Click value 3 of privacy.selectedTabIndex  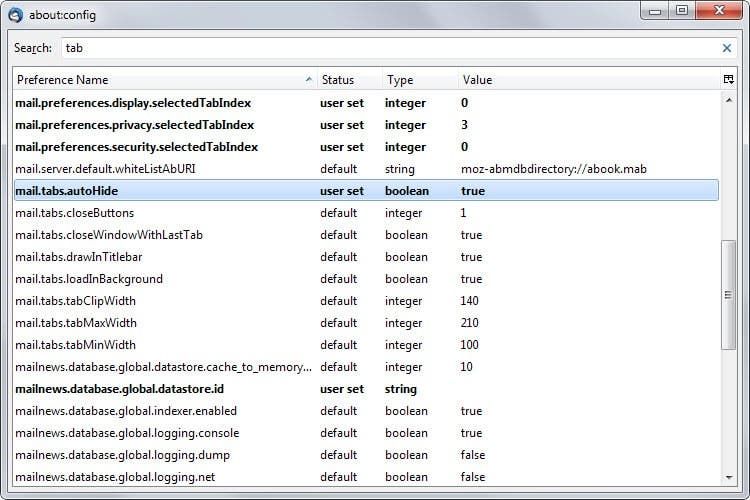[464, 125]
